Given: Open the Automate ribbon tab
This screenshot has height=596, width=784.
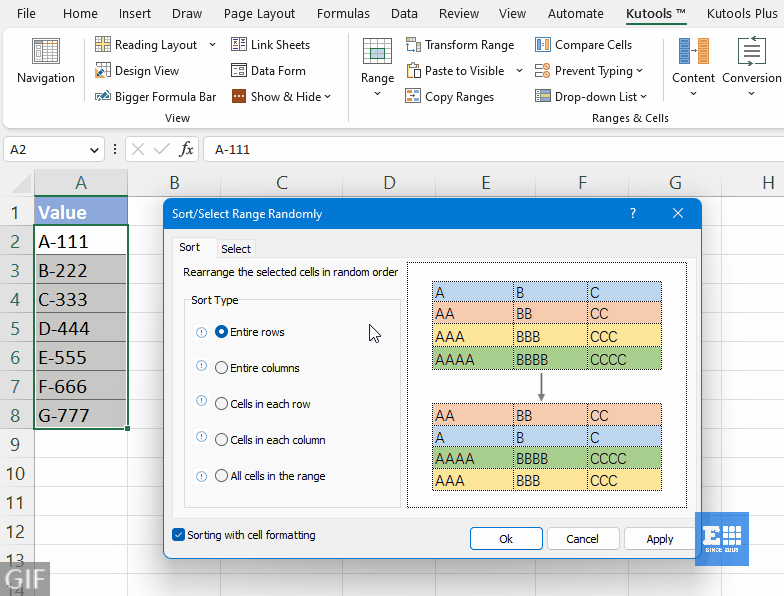Looking at the screenshot, I should [x=576, y=14].
